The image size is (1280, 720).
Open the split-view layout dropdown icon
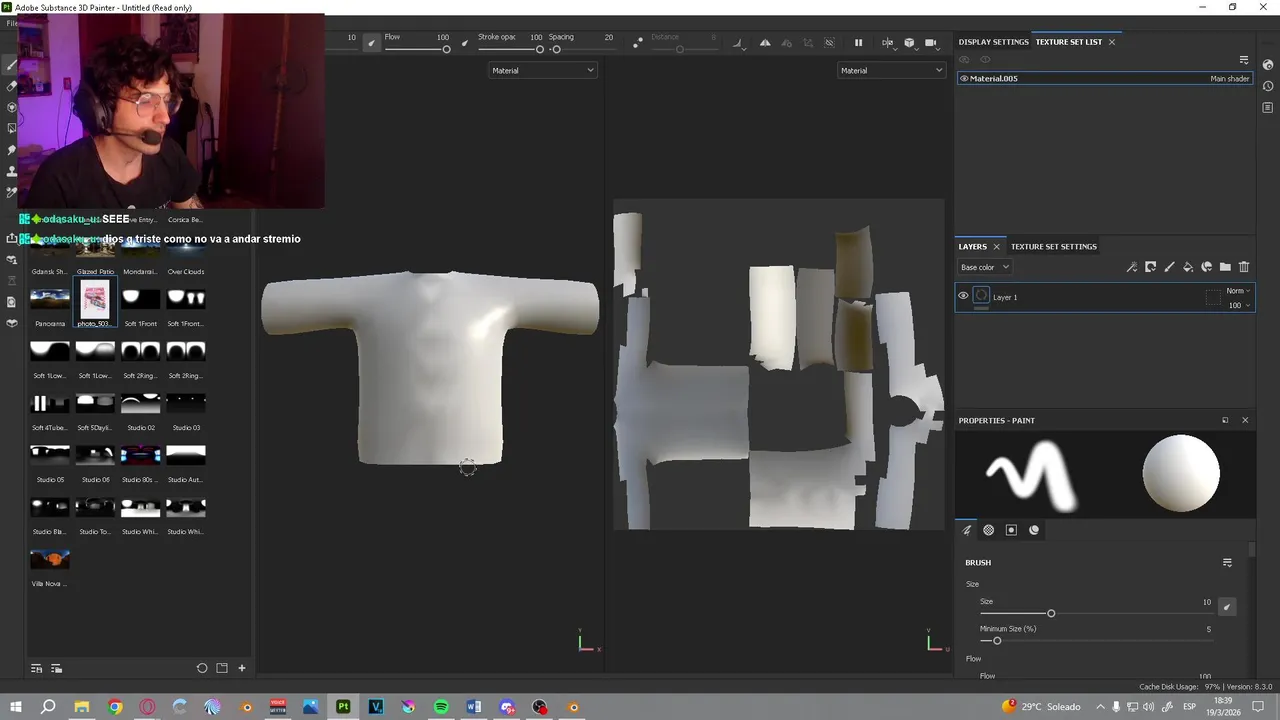[887, 43]
